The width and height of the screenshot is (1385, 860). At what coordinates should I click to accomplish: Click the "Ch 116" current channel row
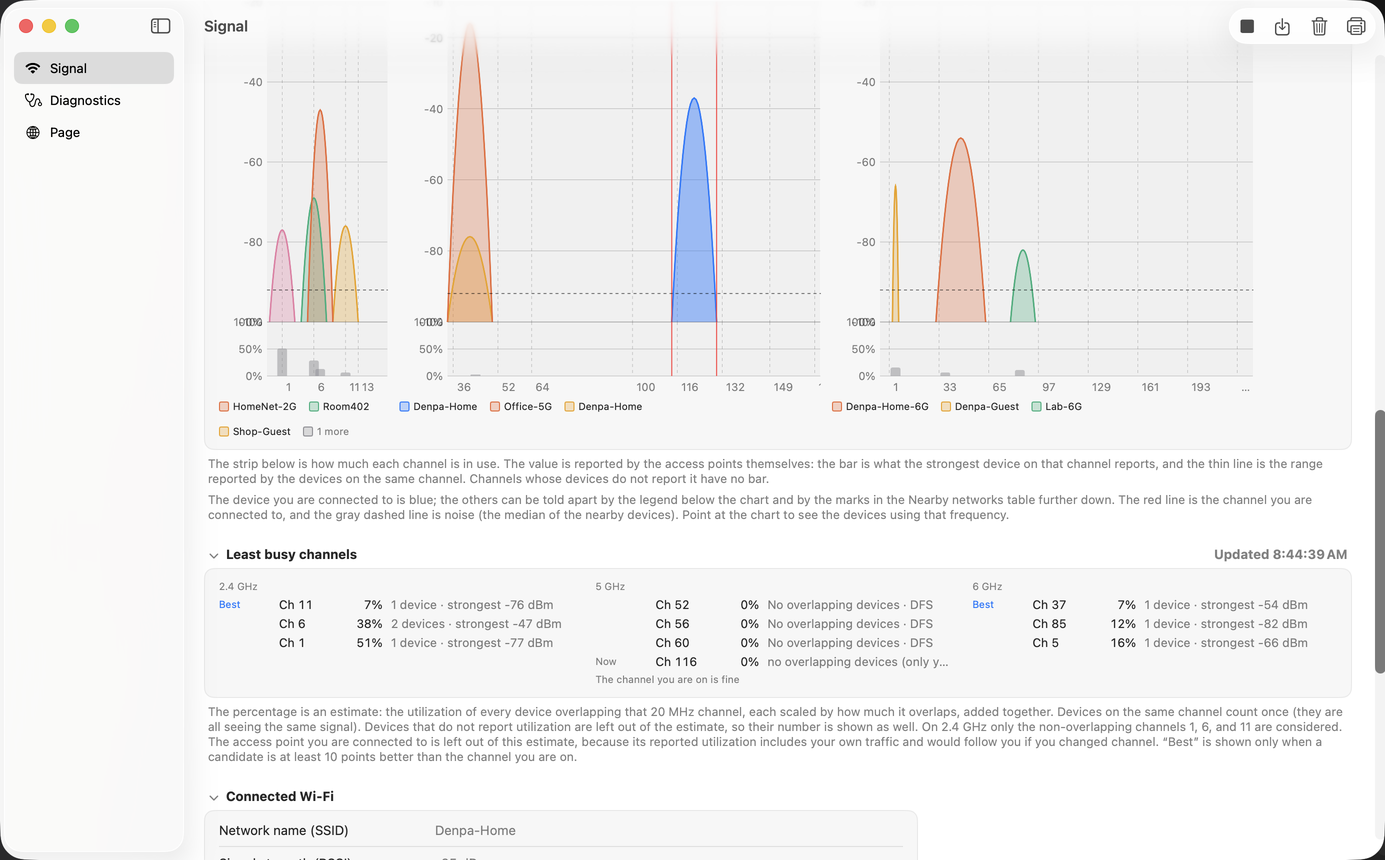coord(772,662)
